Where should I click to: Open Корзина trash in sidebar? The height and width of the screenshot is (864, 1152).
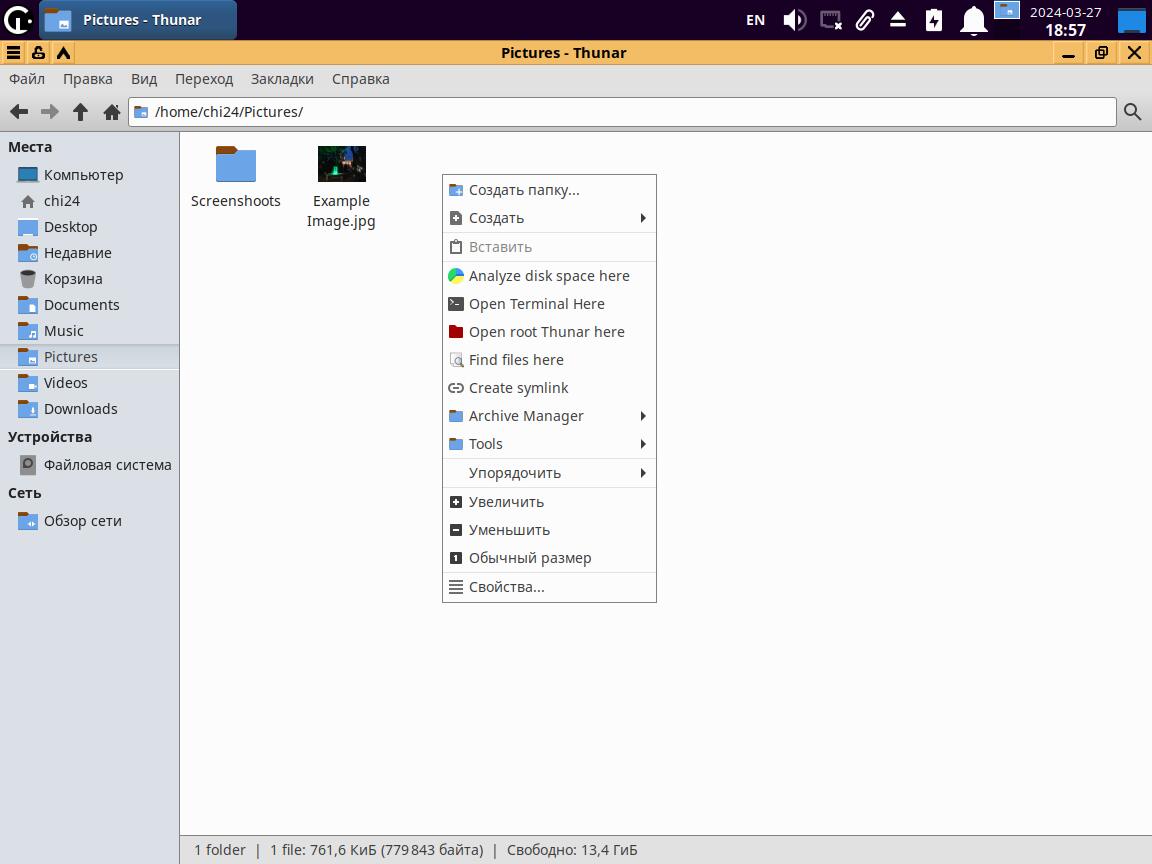[72, 279]
